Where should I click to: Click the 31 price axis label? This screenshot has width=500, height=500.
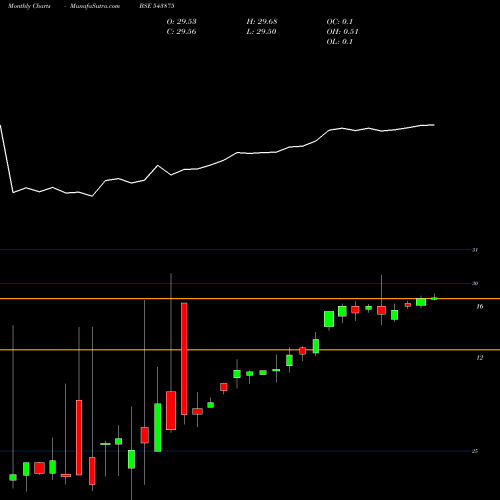(475, 250)
